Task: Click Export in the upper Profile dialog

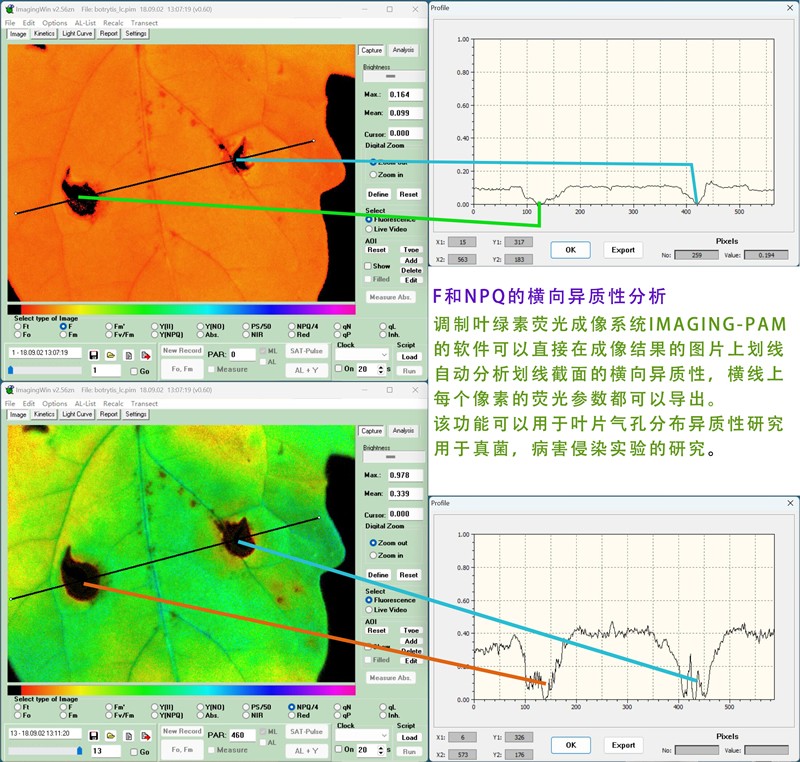Action: pyautogui.click(x=623, y=250)
